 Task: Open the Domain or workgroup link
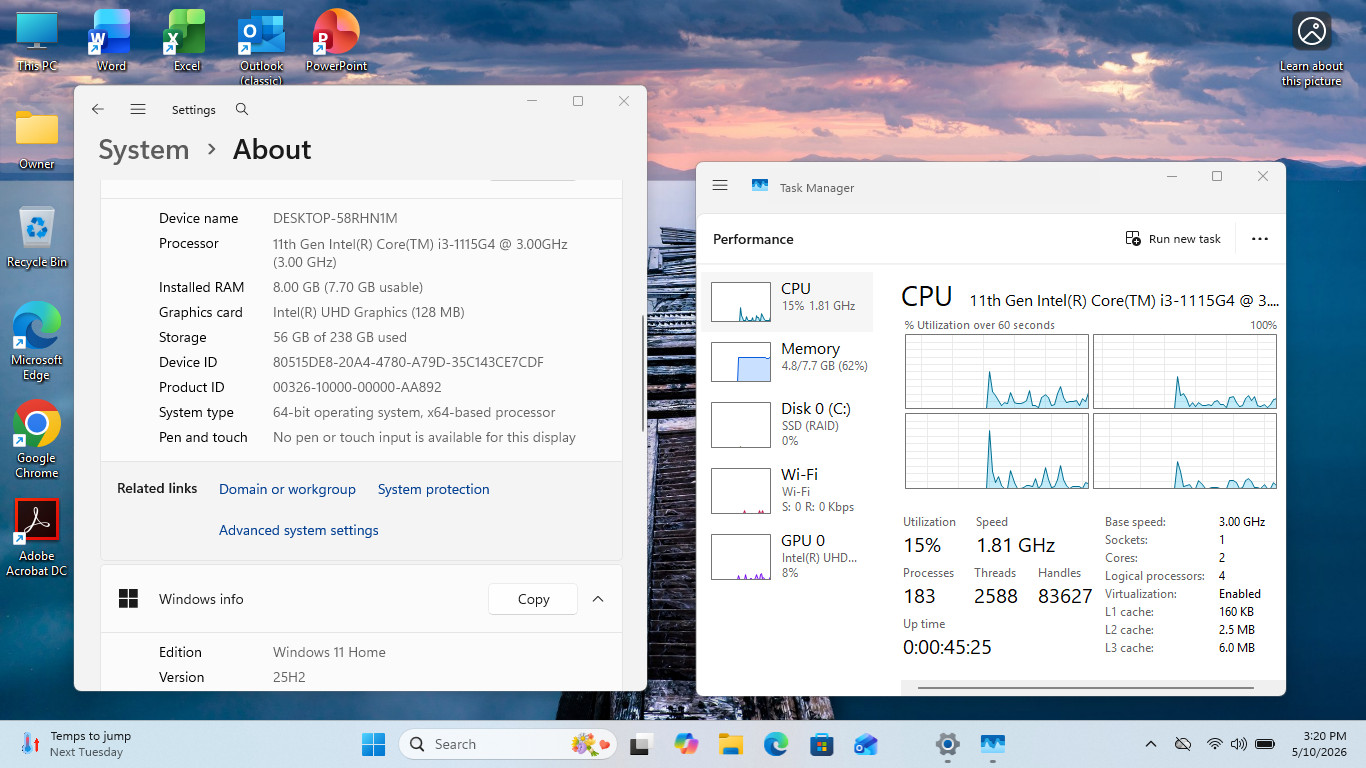(287, 489)
